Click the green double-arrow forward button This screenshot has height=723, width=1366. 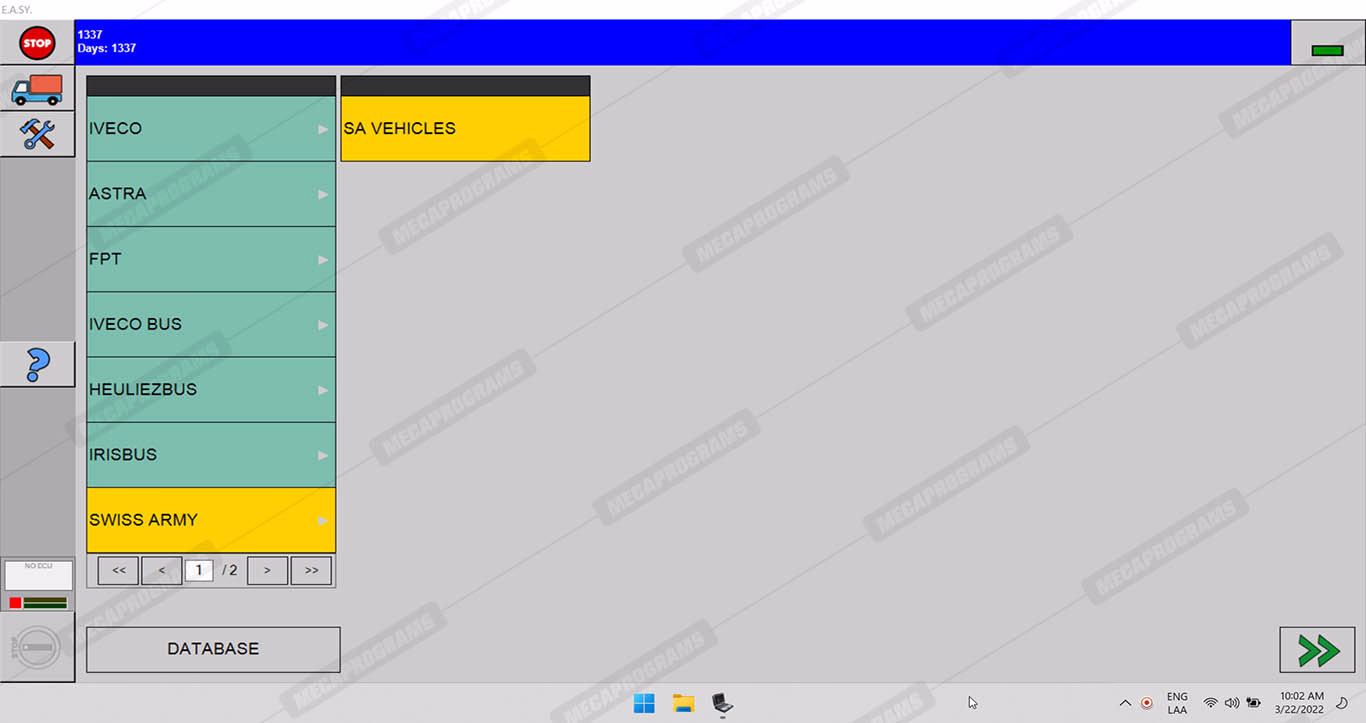[x=1317, y=650]
